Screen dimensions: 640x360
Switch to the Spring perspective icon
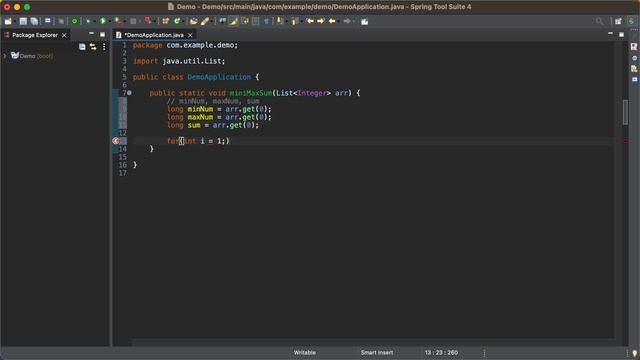[631, 21]
